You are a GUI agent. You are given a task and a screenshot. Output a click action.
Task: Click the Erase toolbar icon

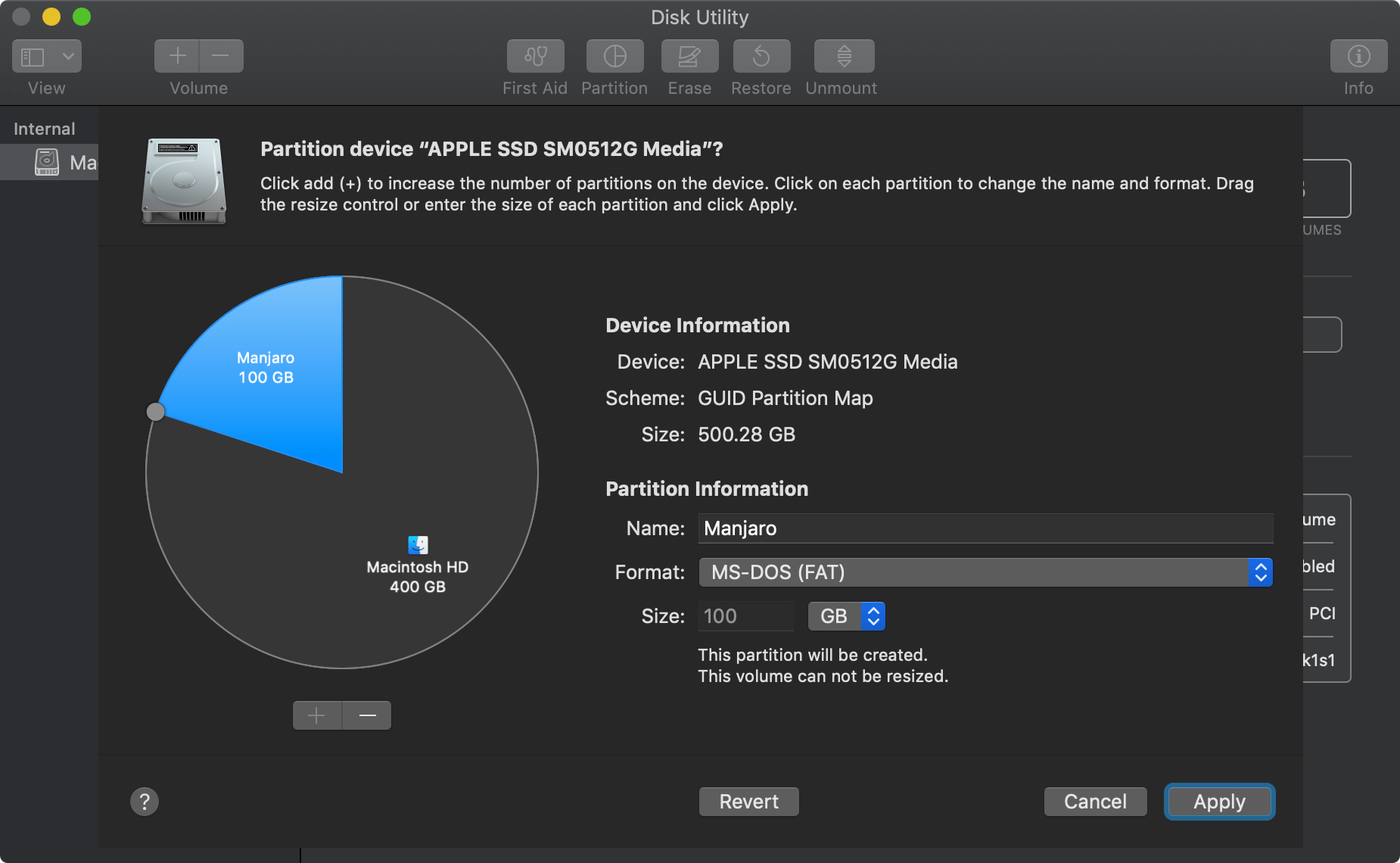(689, 56)
